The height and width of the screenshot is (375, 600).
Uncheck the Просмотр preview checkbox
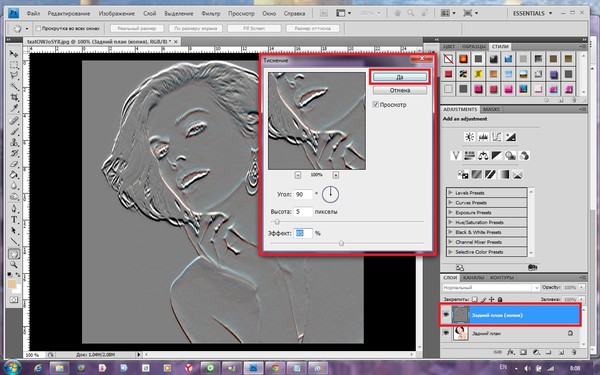(375, 104)
